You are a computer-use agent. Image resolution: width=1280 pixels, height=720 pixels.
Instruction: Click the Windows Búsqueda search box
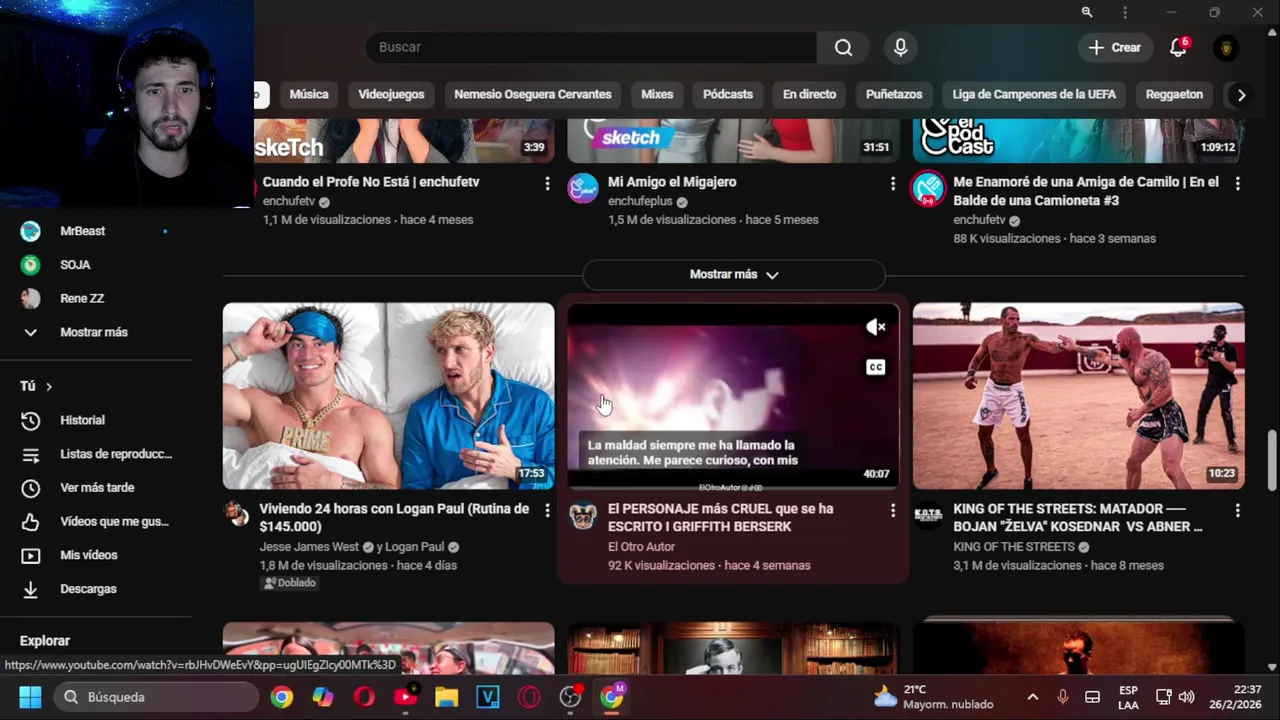(155, 697)
